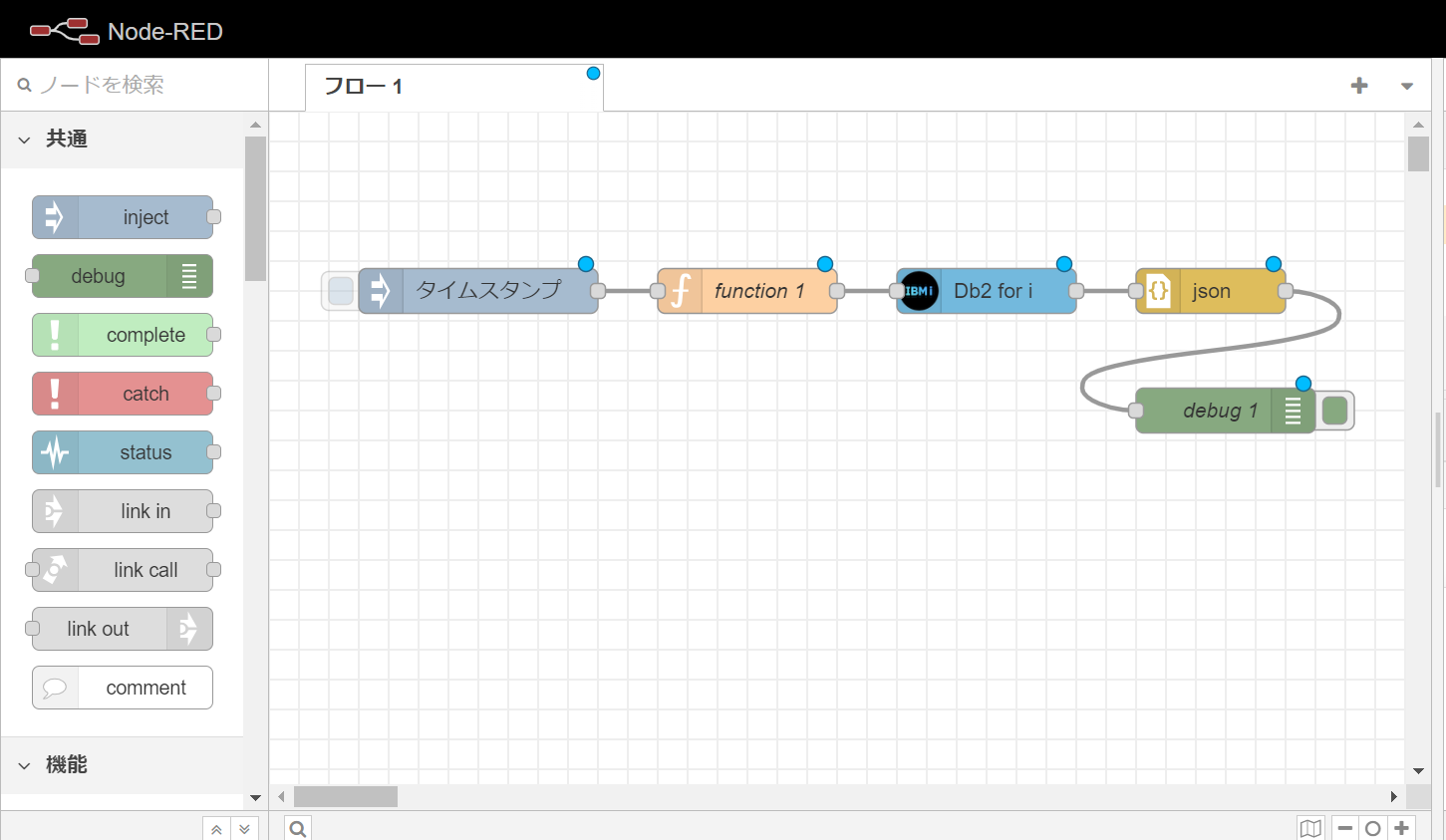Image resolution: width=1446 pixels, height=840 pixels.
Task: Focus the ノードを検索 search field
Action: point(140,85)
